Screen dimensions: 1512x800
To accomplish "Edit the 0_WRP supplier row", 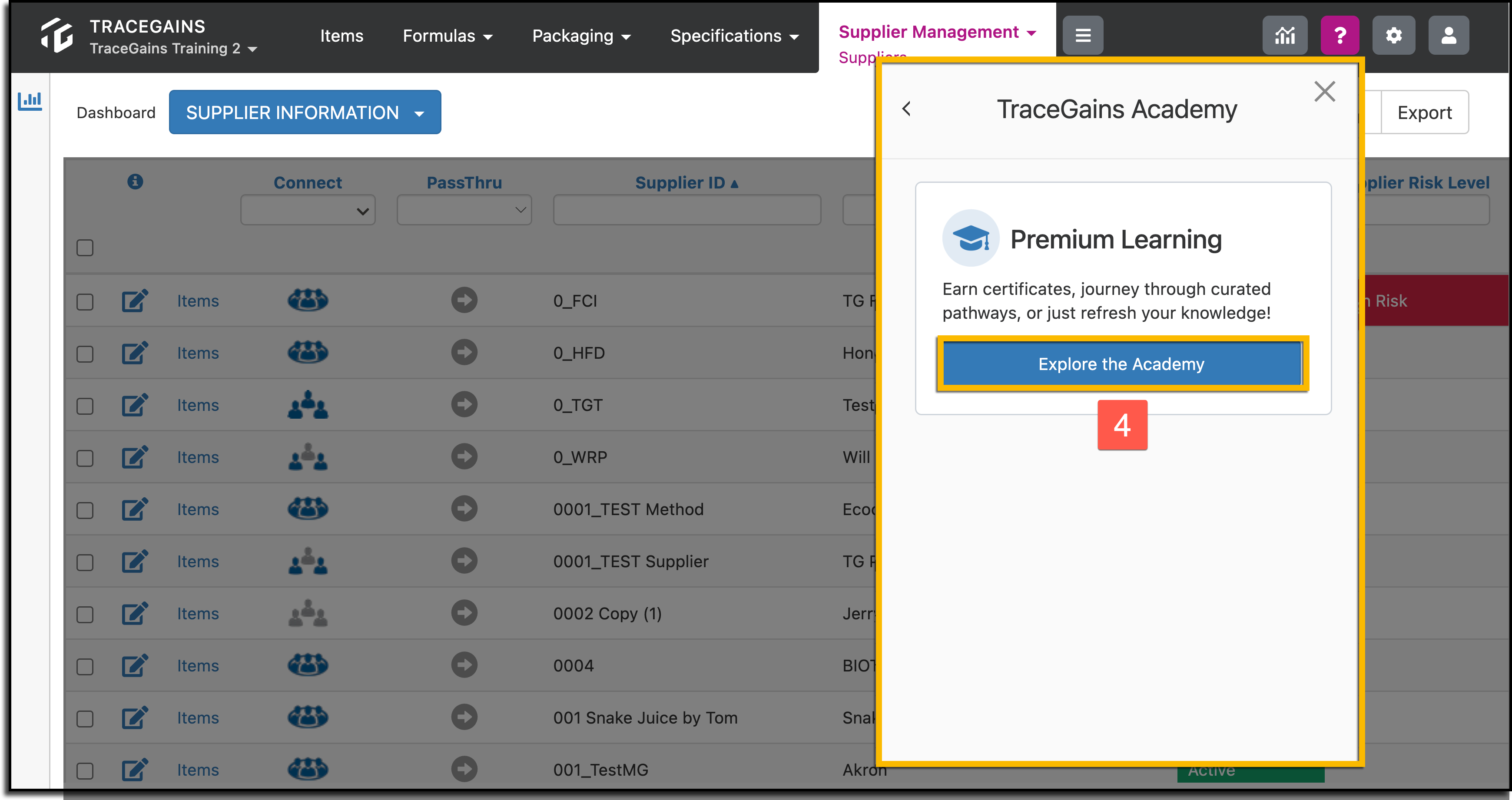I will [x=135, y=457].
